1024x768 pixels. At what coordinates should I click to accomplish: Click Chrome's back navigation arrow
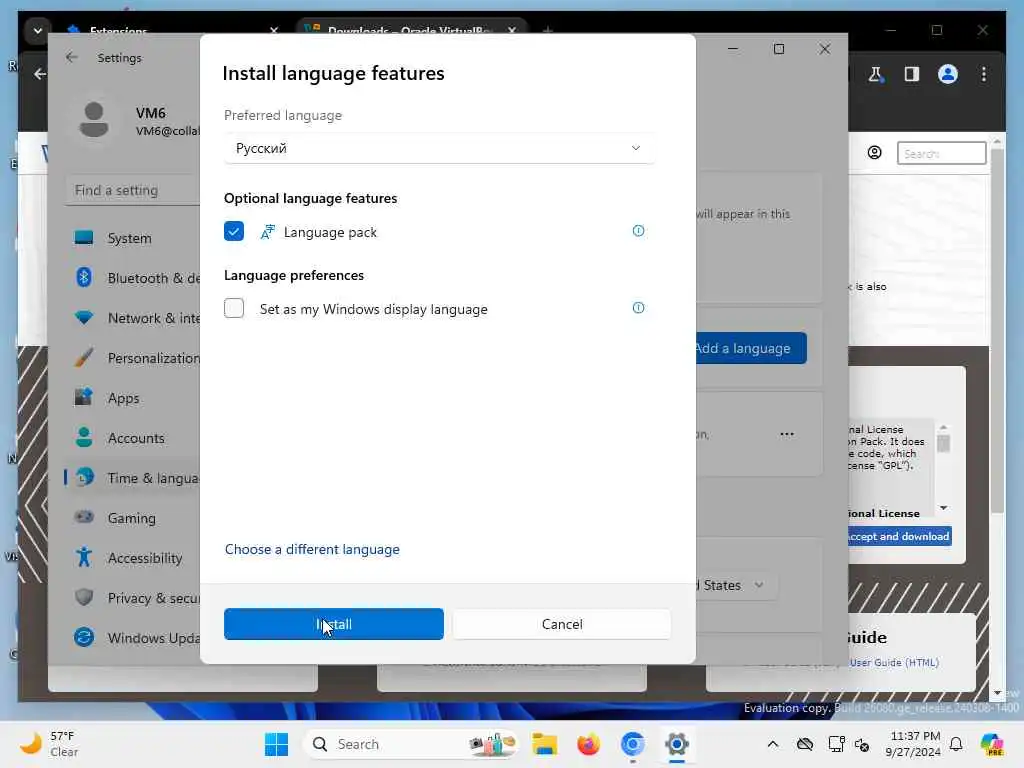pos(40,74)
